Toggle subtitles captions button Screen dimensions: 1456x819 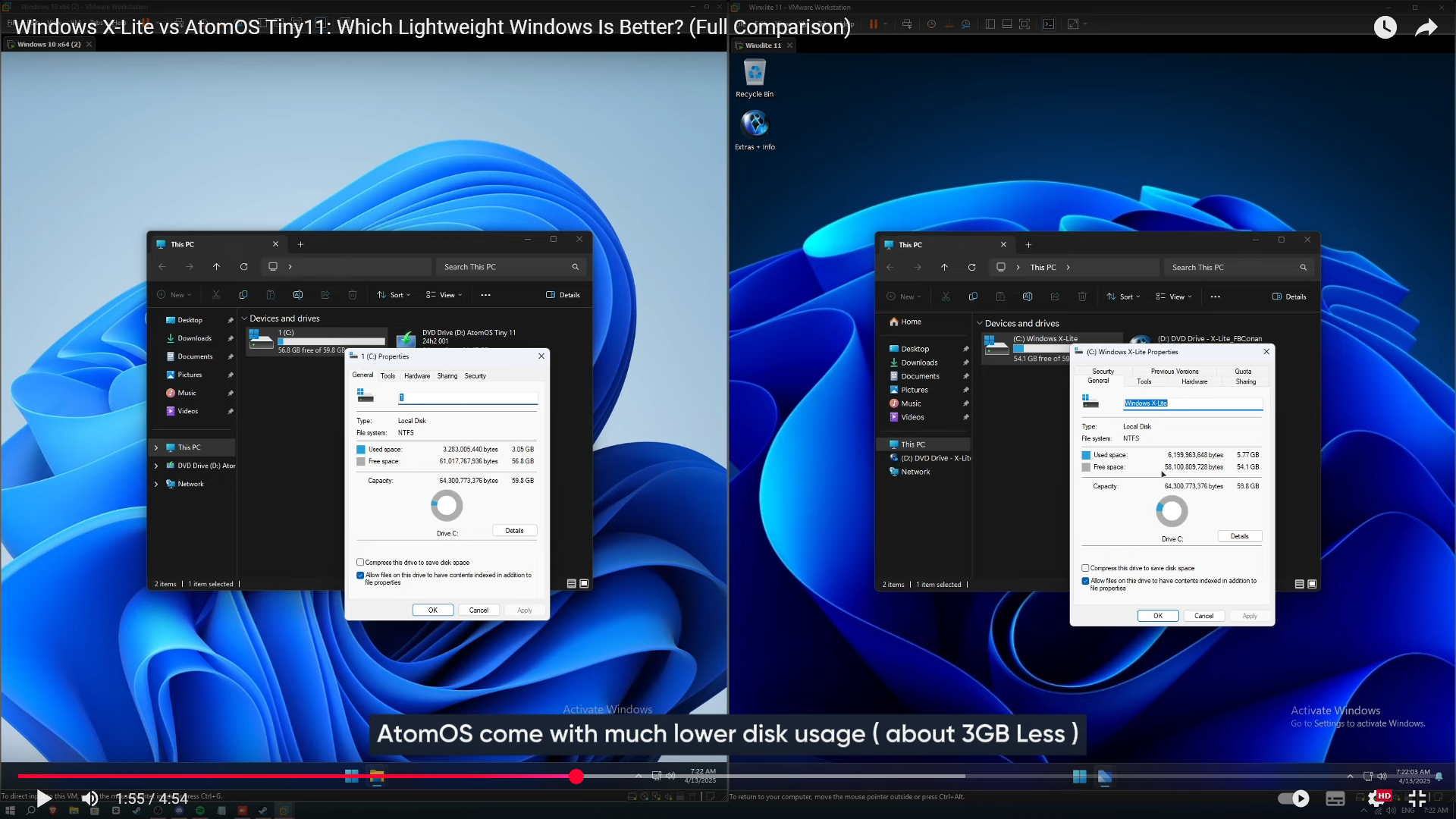point(1335,798)
